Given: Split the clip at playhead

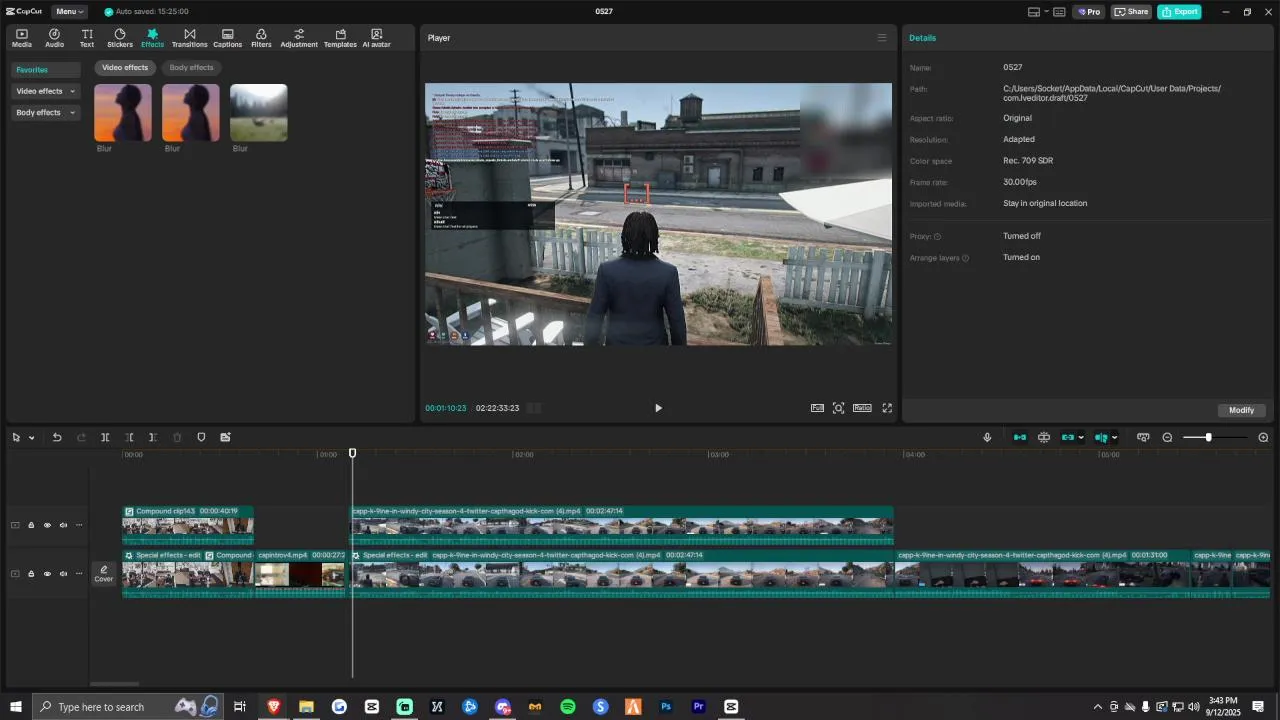Looking at the screenshot, I should [x=105, y=437].
